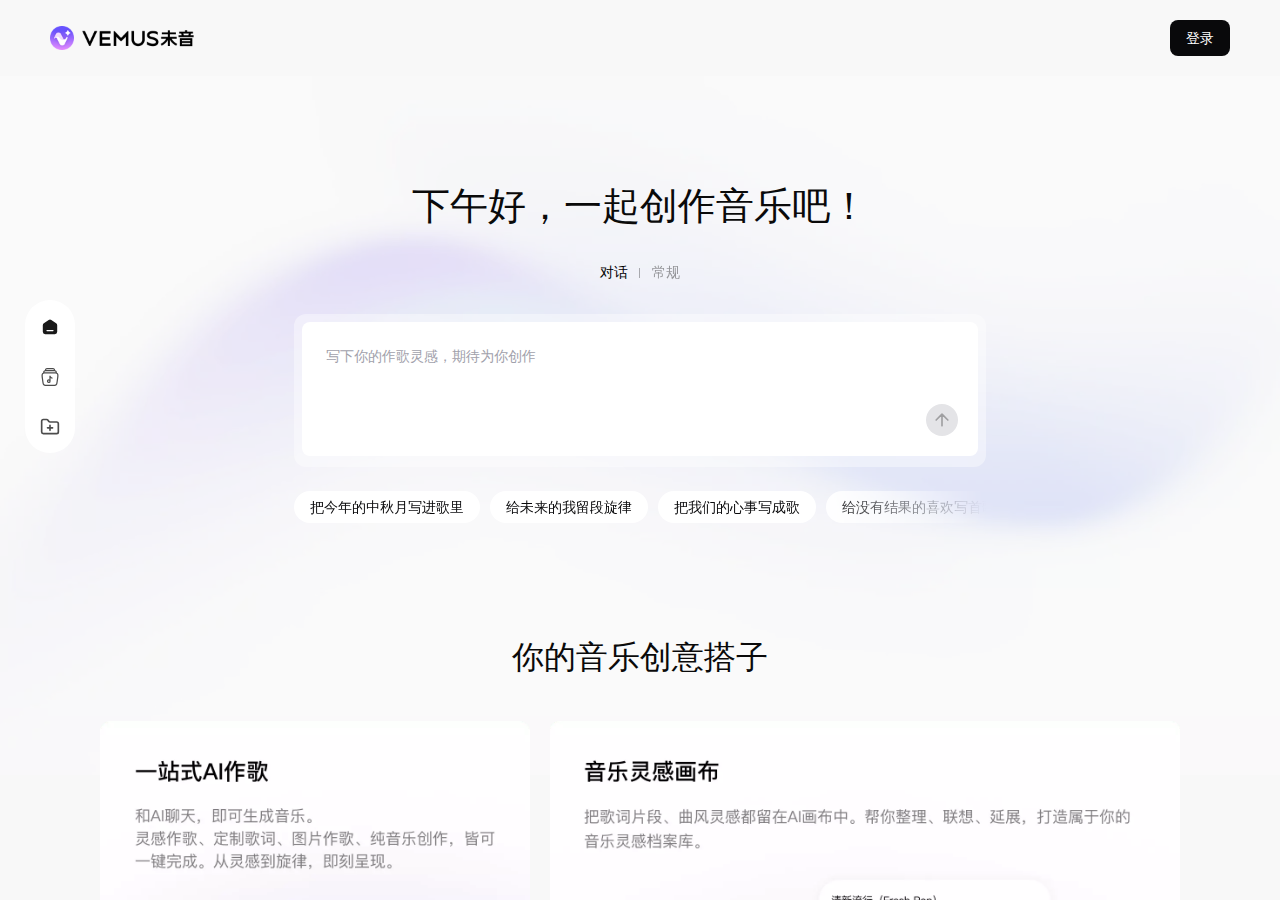Viewport: 1280px width, 900px height.
Task: Click the folder-plus icon in the sidebar
Action: pyautogui.click(x=50, y=427)
